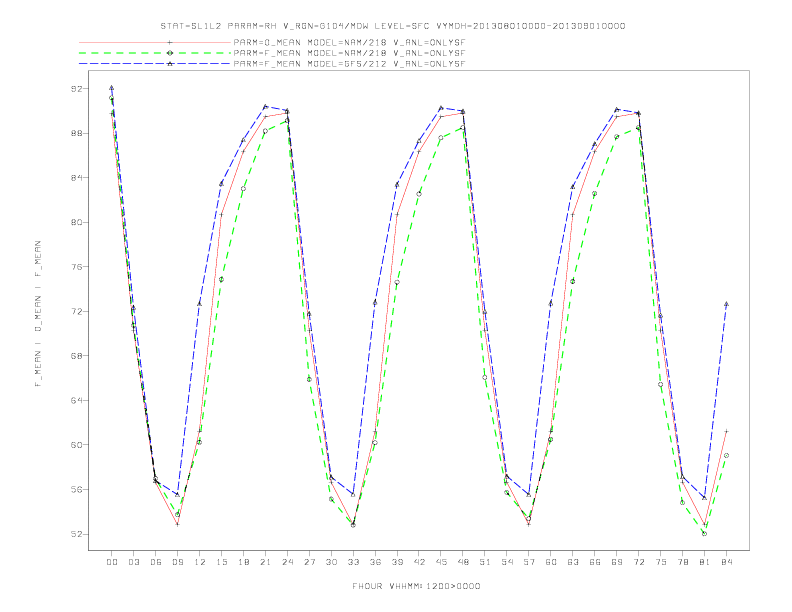
Task: Click x-axis tick label 00
Action: (x=112, y=562)
